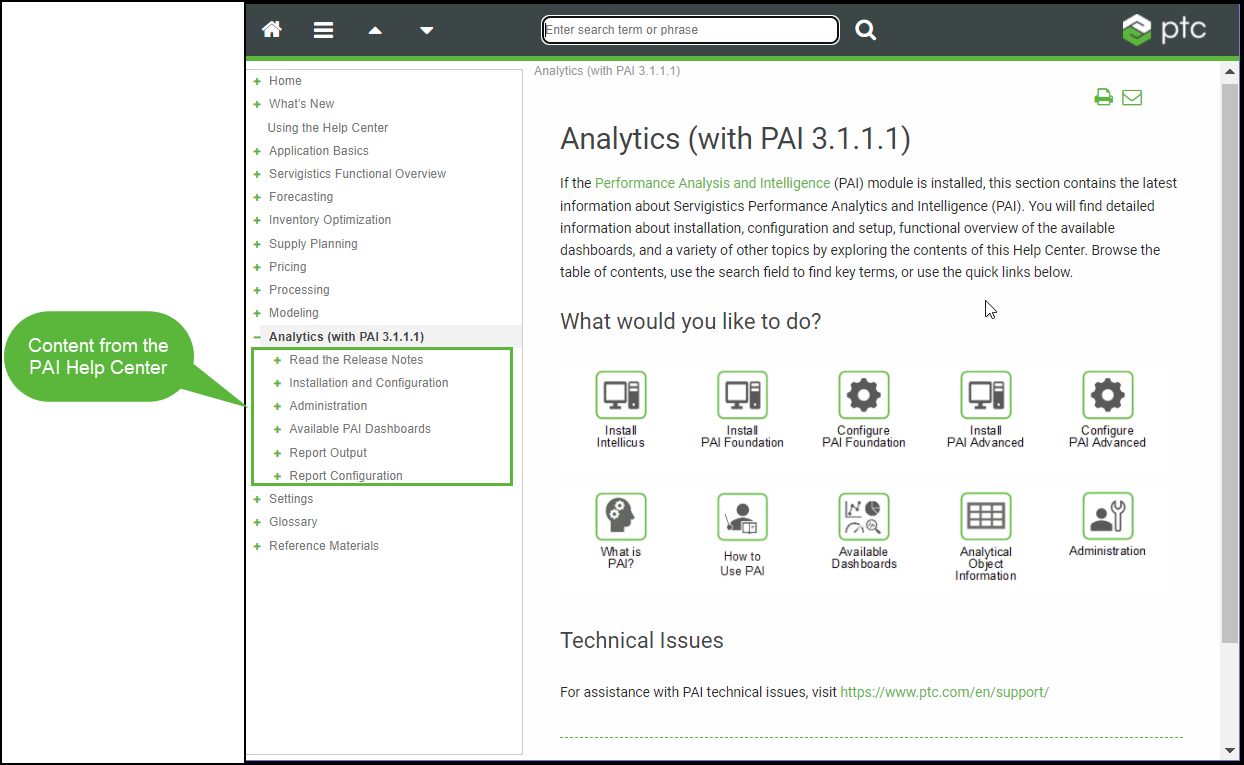Image resolution: width=1244 pixels, height=765 pixels.
Task: Click the PTC logo
Action: coord(1164,29)
